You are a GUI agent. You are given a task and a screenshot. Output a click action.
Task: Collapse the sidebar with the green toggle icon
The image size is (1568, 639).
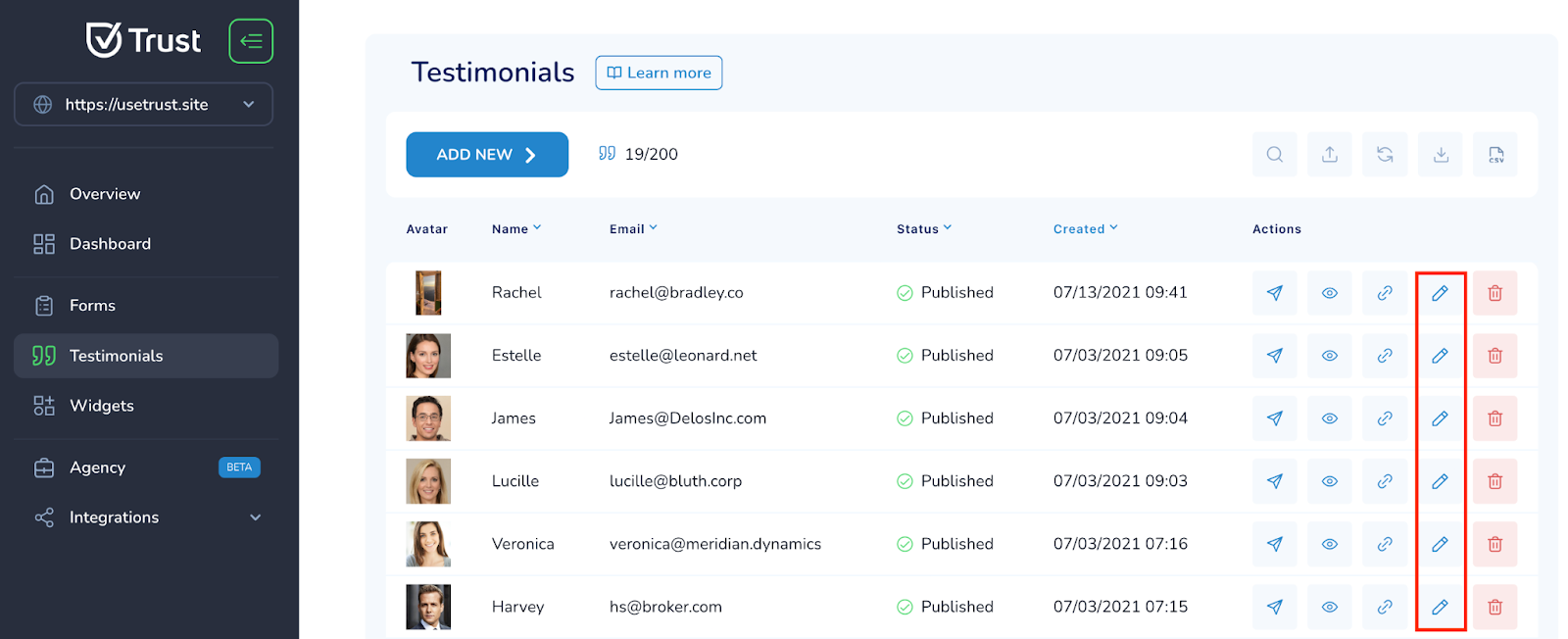[251, 41]
